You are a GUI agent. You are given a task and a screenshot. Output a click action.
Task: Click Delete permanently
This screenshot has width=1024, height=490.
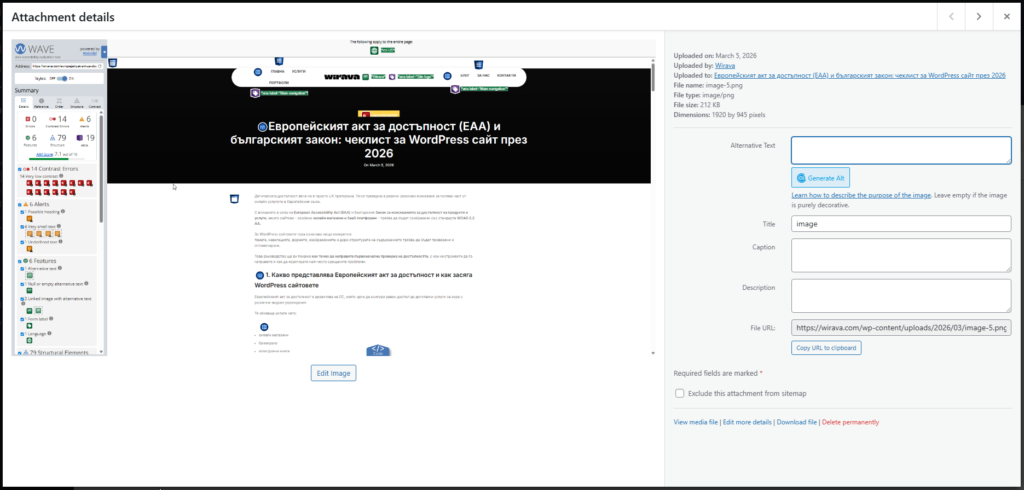[x=851, y=423]
